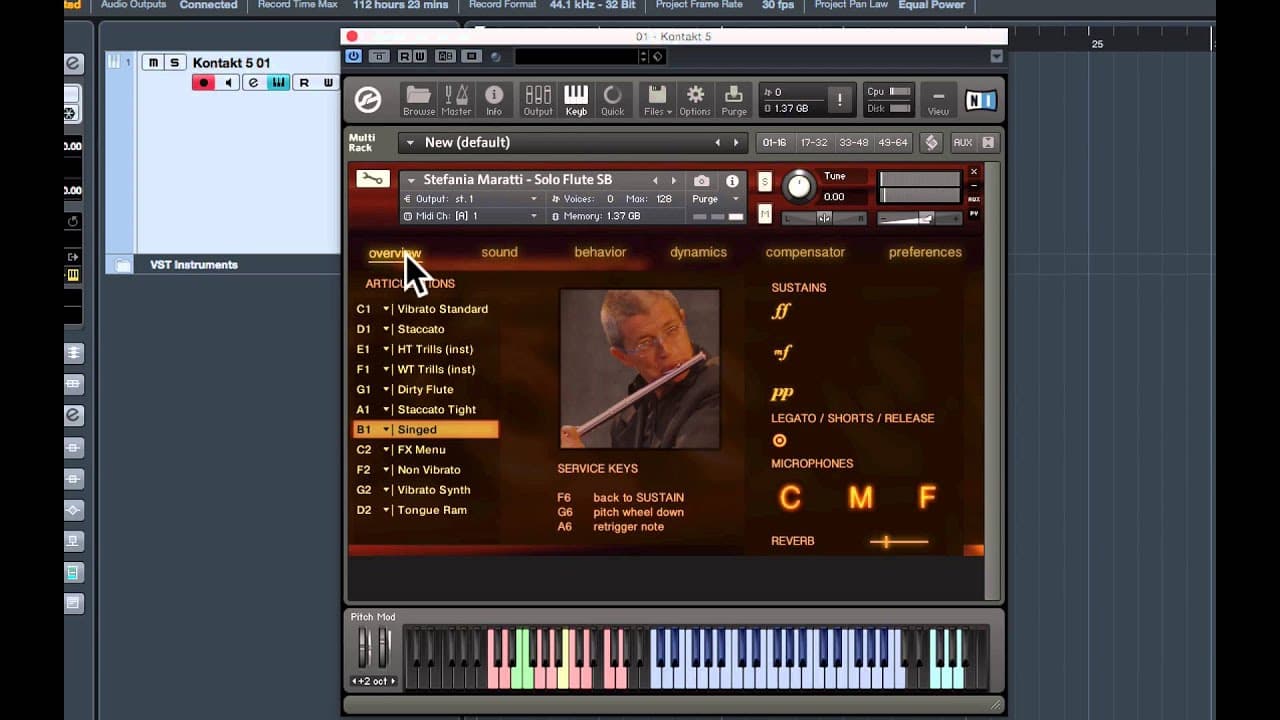Click the exclamation panic button
Image resolution: width=1280 pixels, height=720 pixels.
[x=839, y=100]
